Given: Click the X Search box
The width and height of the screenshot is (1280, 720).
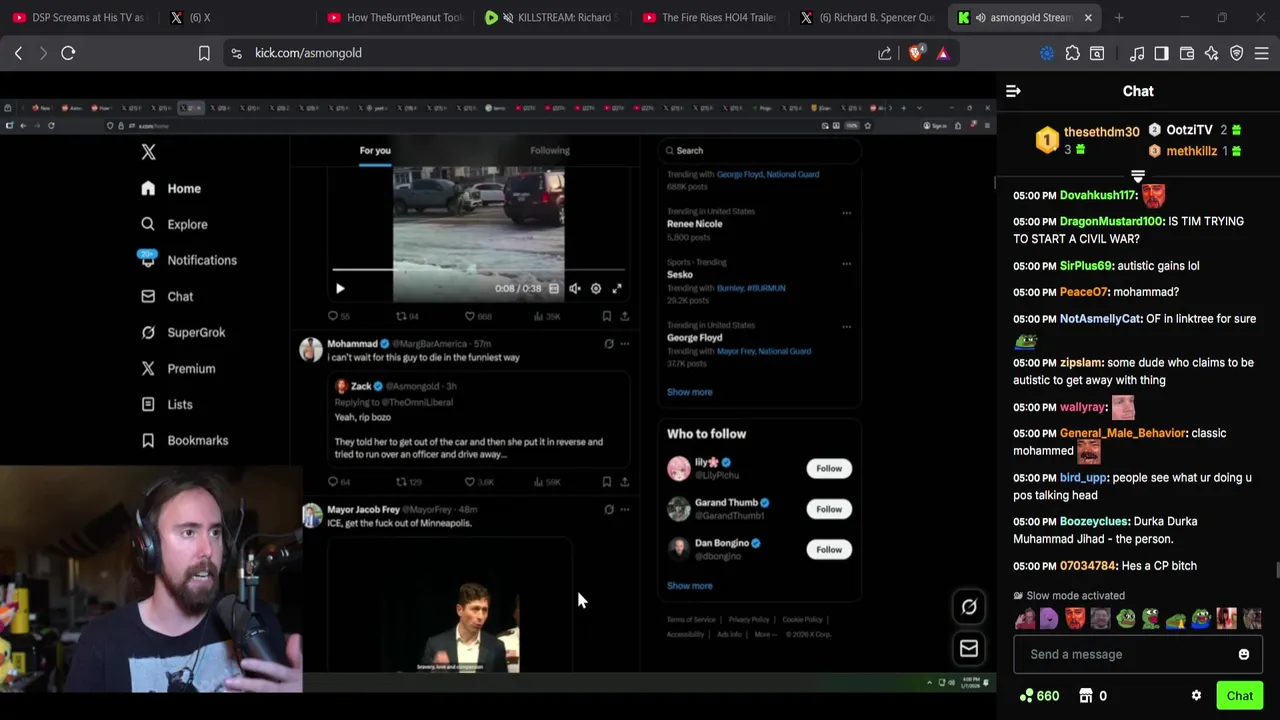Looking at the screenshot, I should coord(759,151).
